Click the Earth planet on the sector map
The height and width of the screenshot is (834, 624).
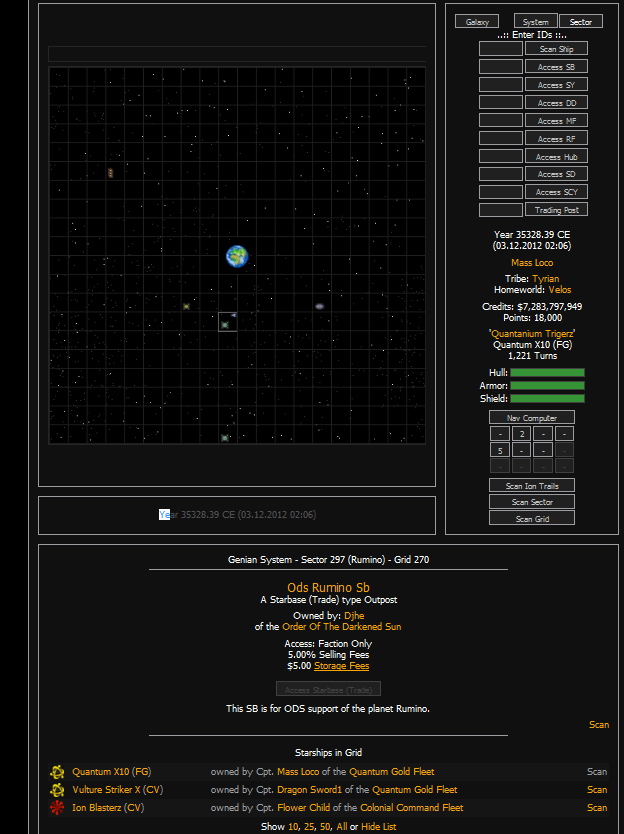pos(237,256)
